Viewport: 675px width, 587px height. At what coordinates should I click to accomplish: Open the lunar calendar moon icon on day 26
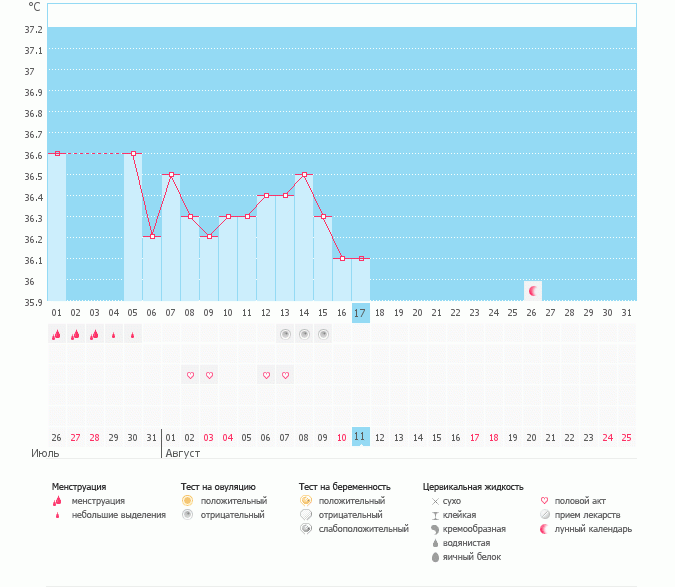533,291
